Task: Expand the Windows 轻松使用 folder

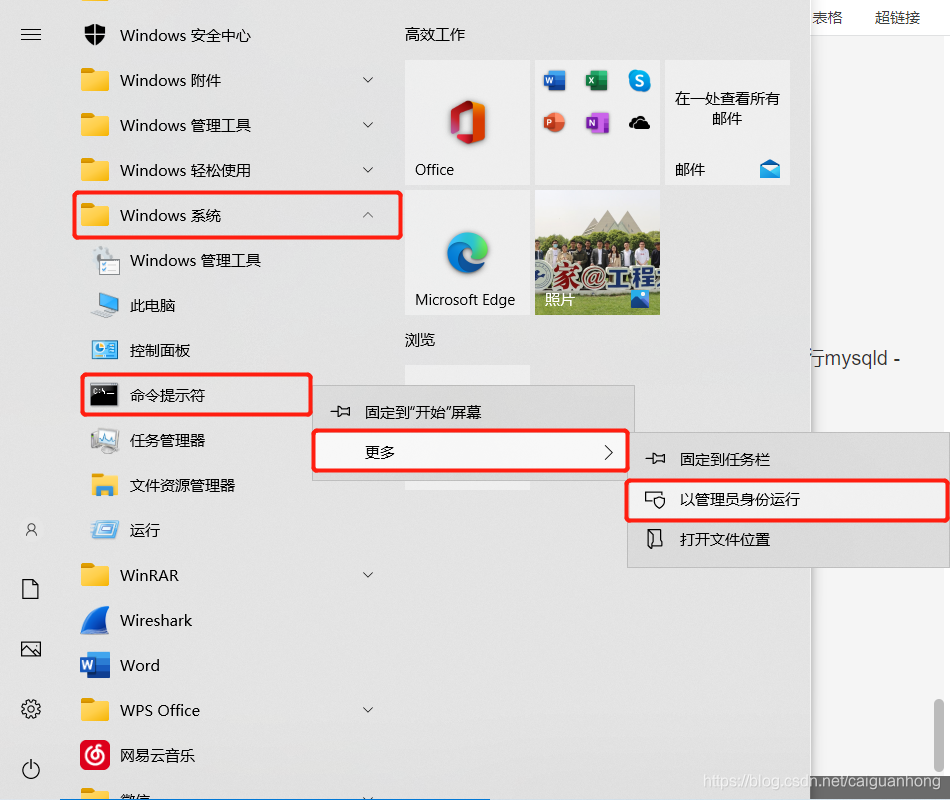Action: point(368,170)
